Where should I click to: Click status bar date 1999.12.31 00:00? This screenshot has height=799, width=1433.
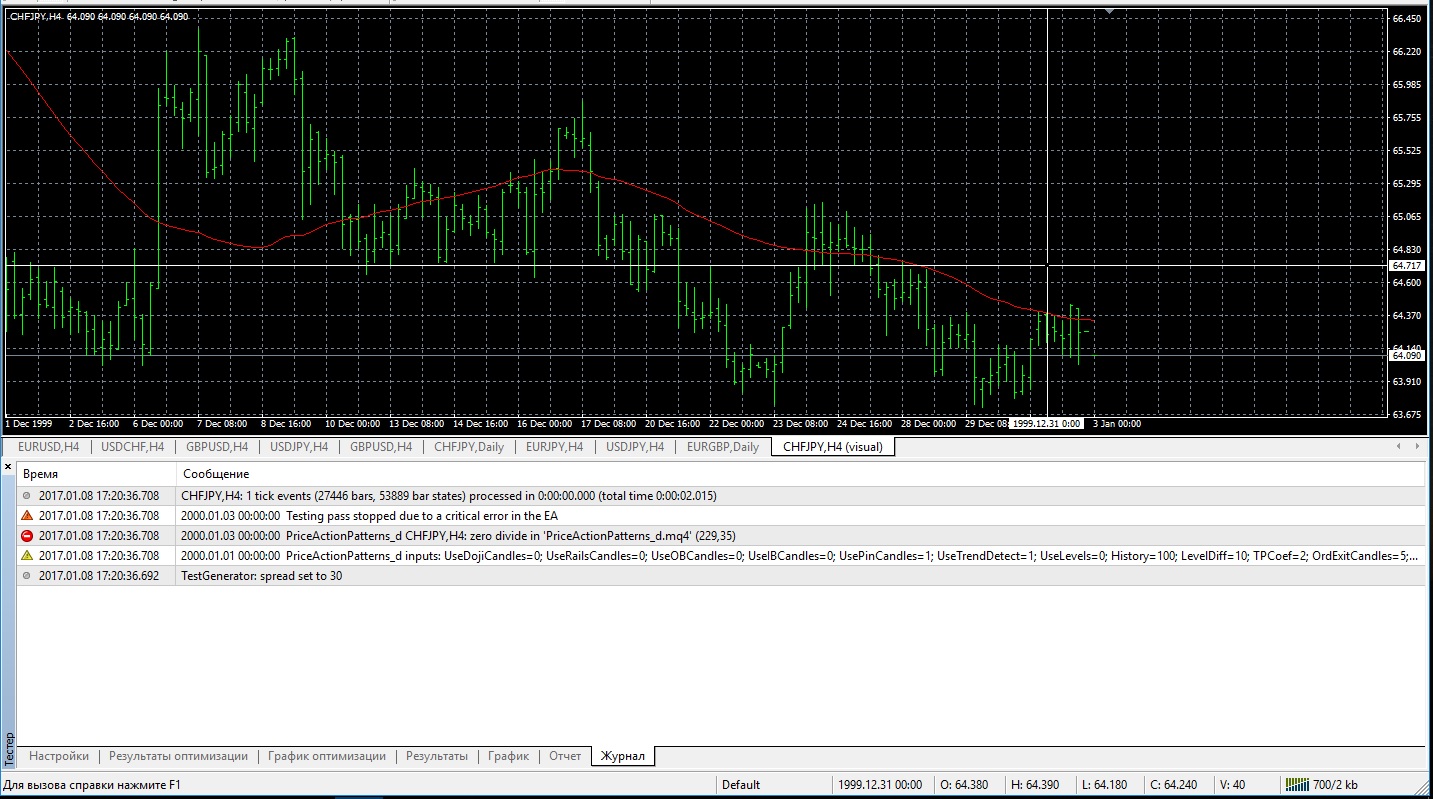(x=880, y=785)
